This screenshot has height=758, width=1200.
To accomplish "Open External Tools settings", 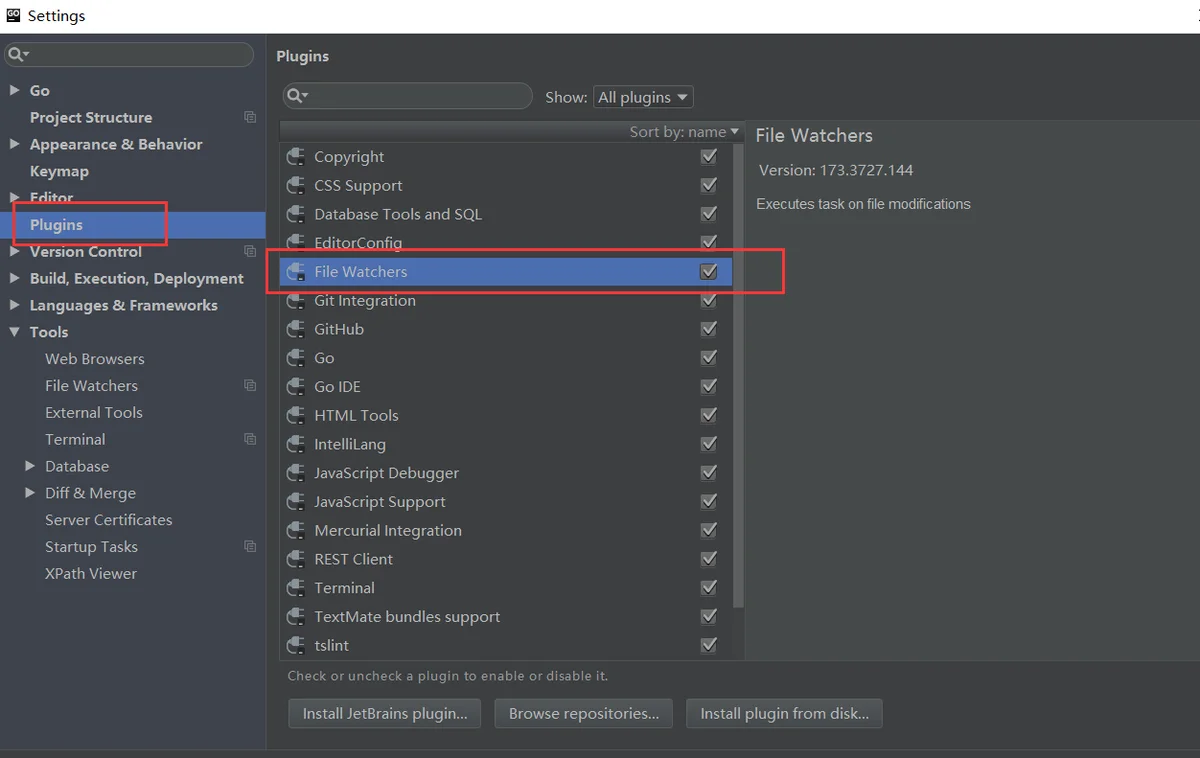I will click(93, 412).
